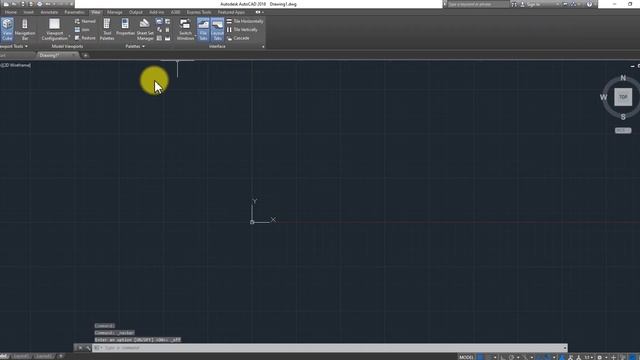Open the Help question mark icon

click(x=589, y=4)
